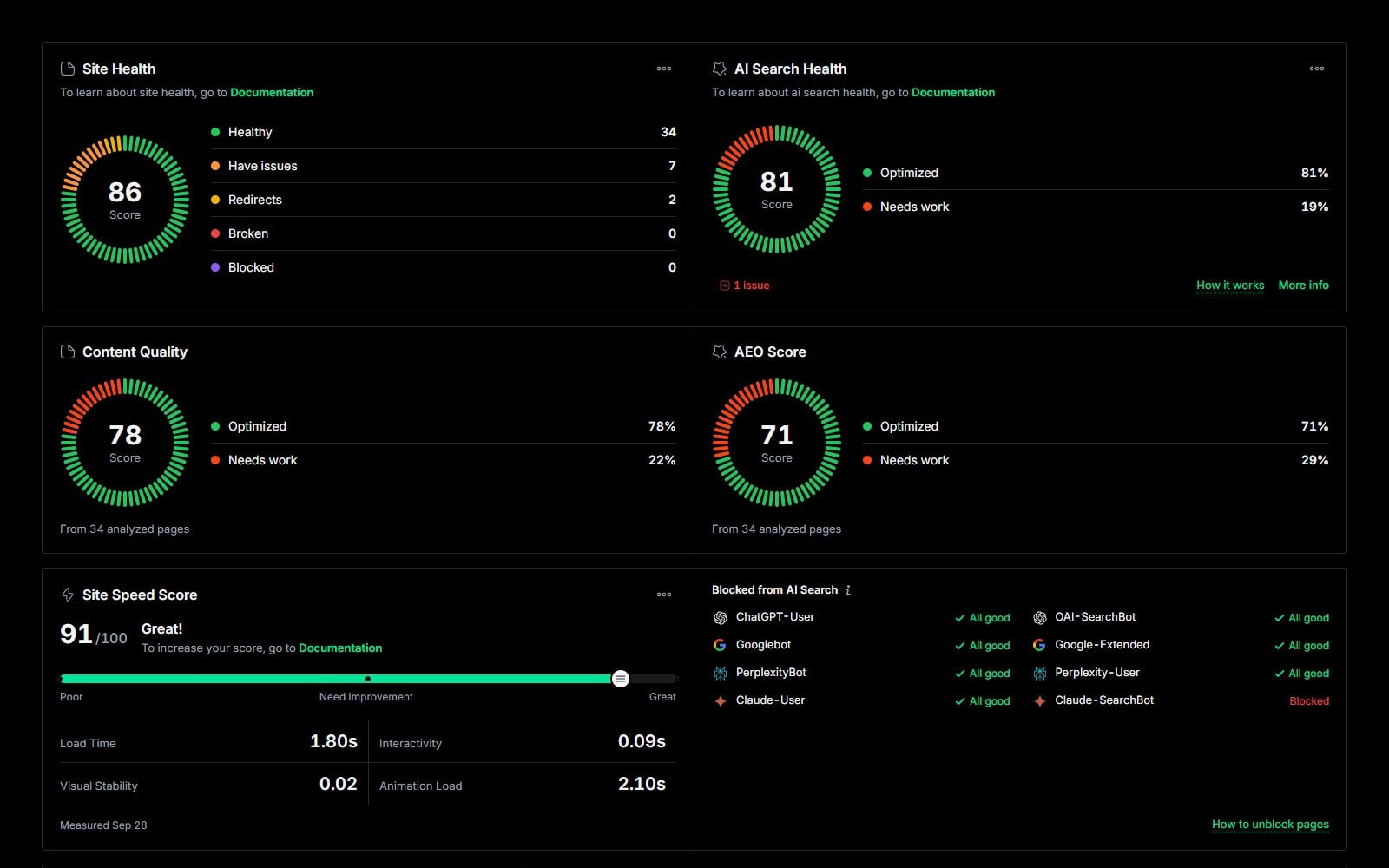
Task: Open Documentation link in Site Speed Score
Action: point(340,648)
